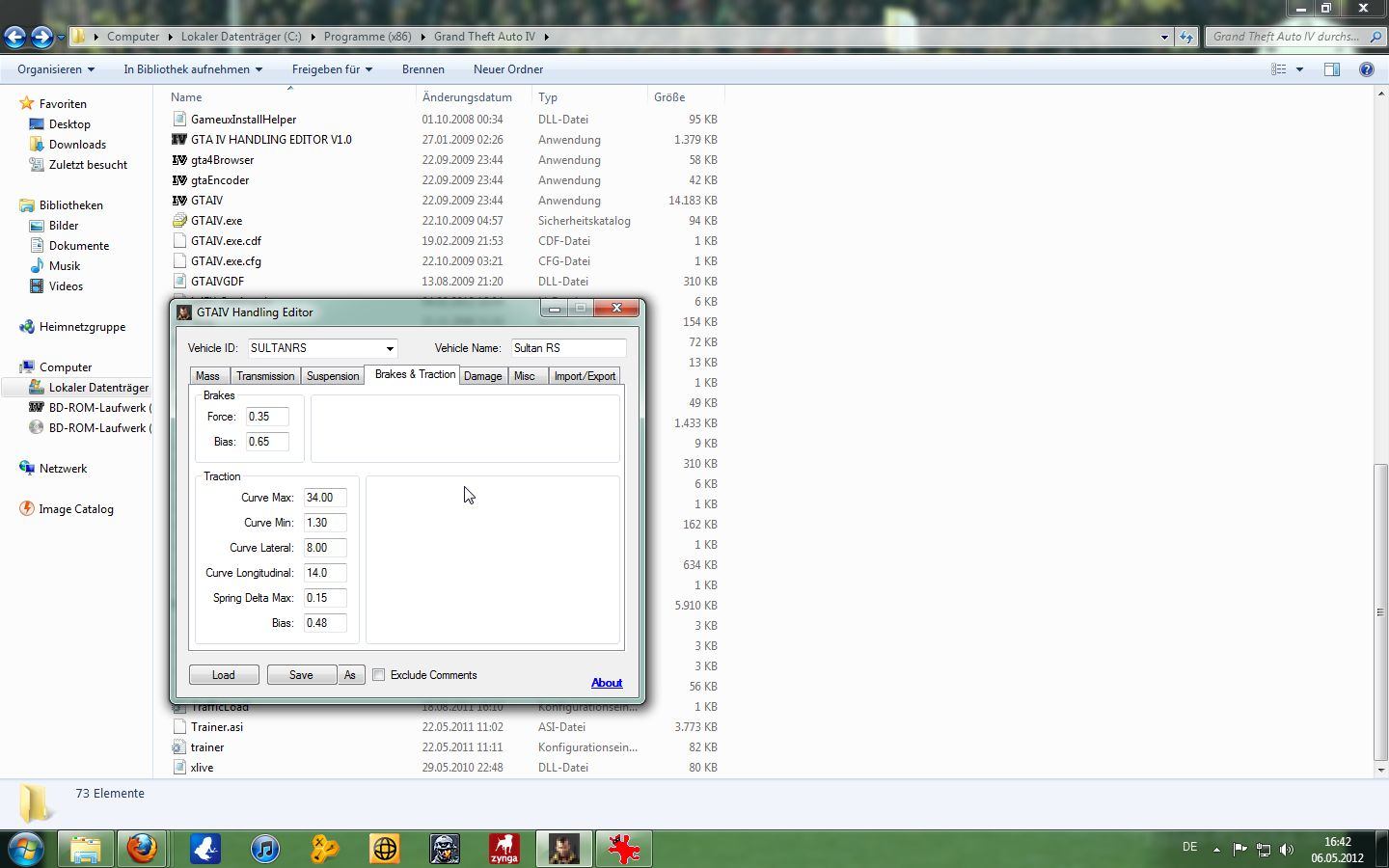This screenshot has width=1389, height=868.
Task: Select Lokaler Datenträger in sidebar
Action: [98, 388]
